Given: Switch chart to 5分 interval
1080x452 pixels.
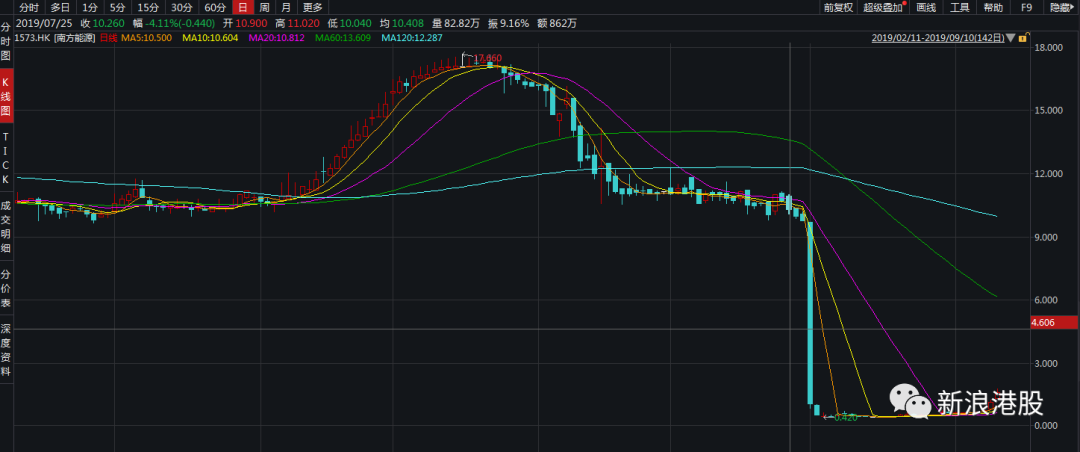Looking at the screenshot, I should click(x=118, y=8).
